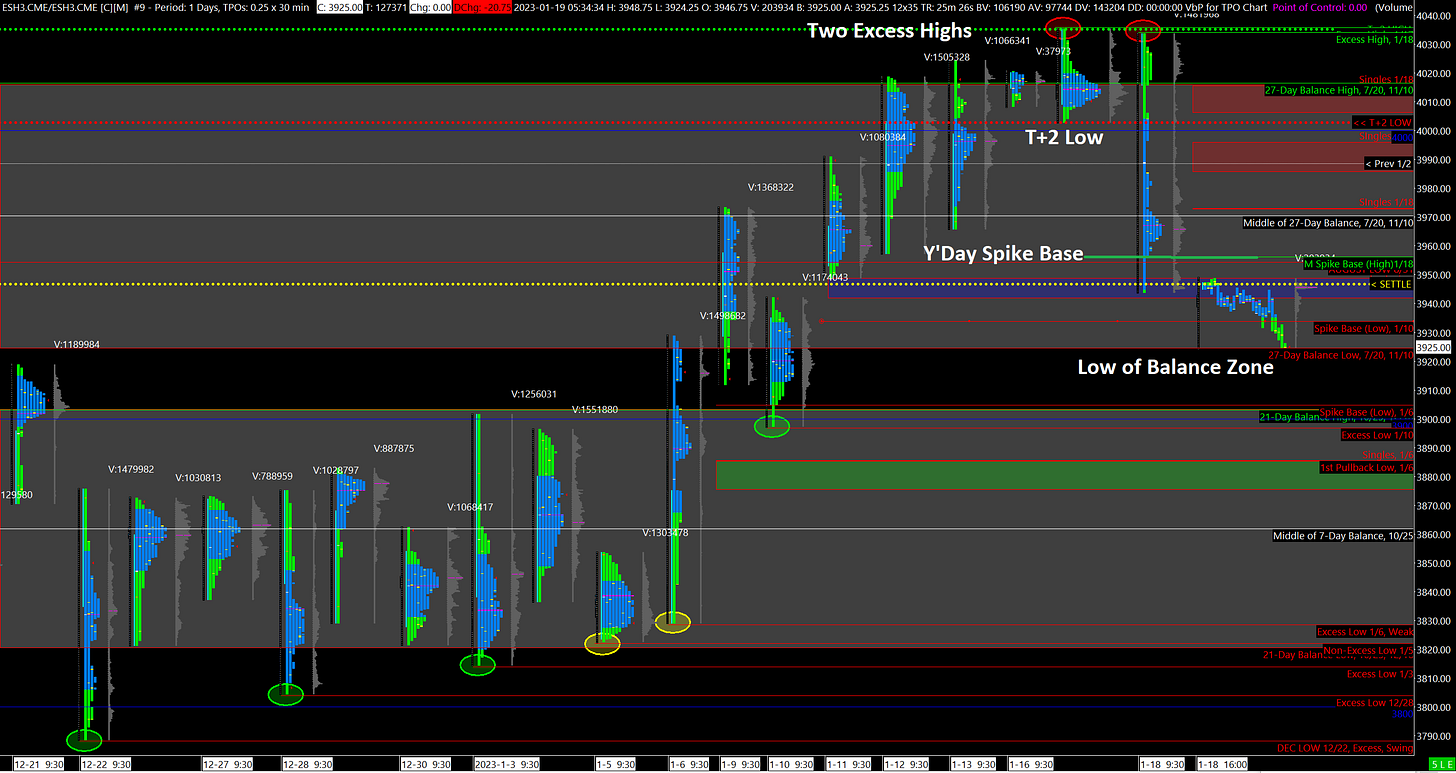Select the Point of Control: 0.00 text
Image resolution: width=1456 pixels, height=773 pixels.
[x=1319, y=7]
